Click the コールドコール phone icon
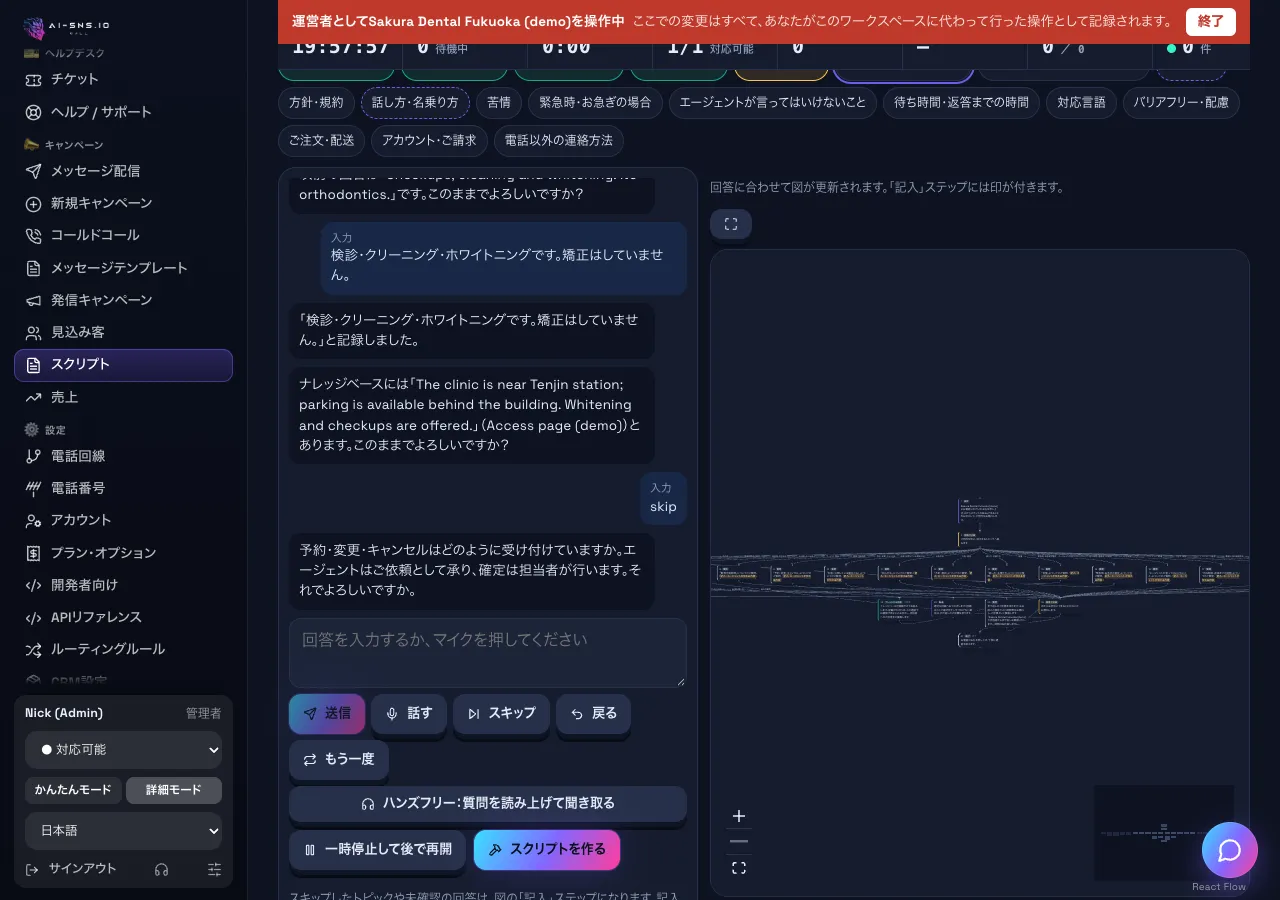This screenshot has width=1280, height=900. coord(33,236)
